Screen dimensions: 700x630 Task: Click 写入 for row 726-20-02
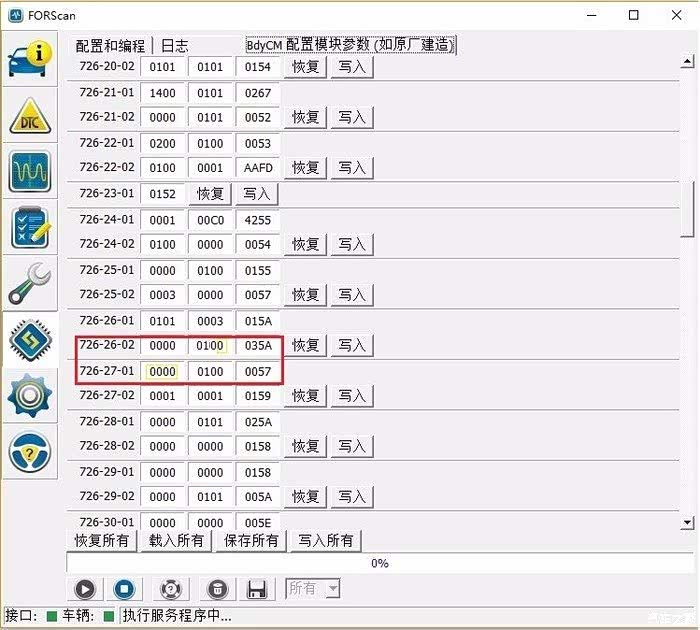point(352,67)
